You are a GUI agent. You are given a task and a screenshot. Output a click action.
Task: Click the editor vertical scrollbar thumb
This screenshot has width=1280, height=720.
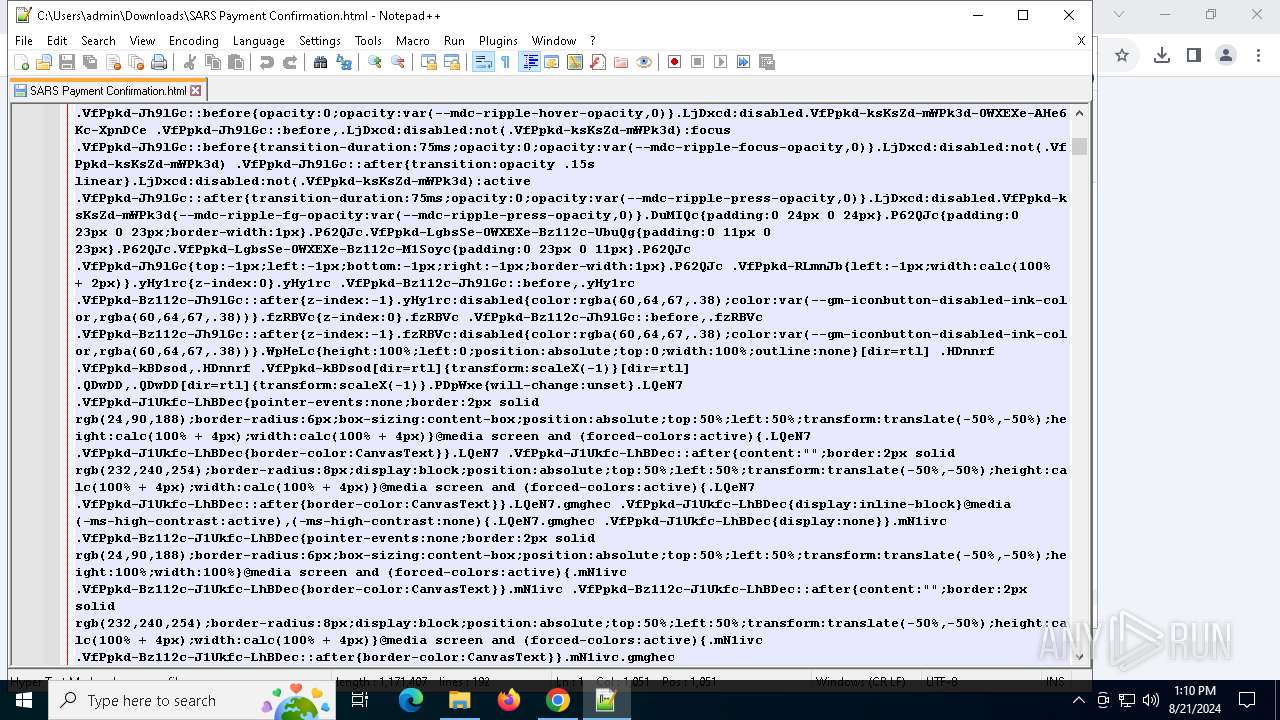tap(1079, 146)
